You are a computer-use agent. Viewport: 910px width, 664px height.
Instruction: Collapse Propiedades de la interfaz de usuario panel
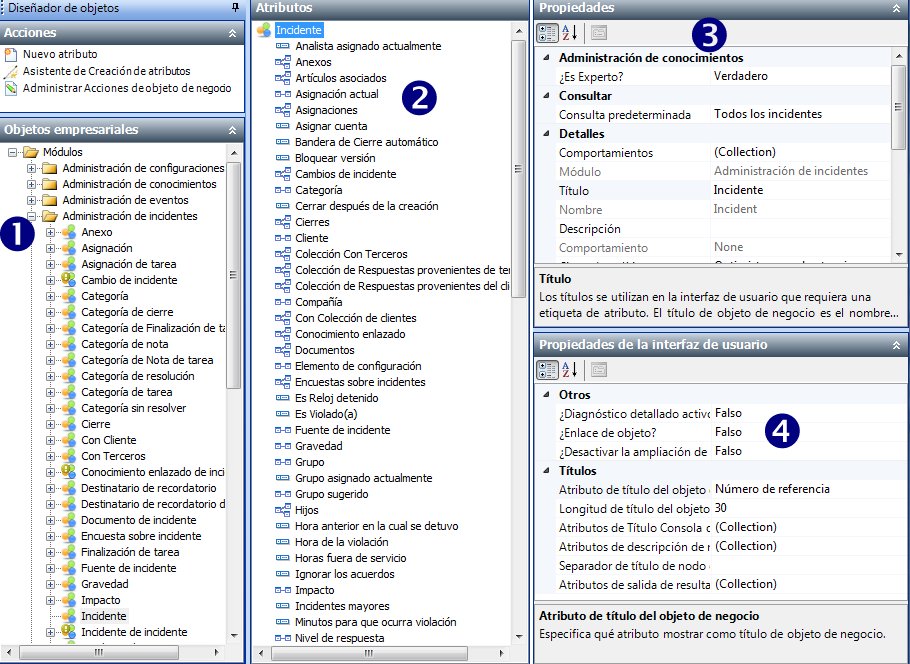click(x=896, y=345)
